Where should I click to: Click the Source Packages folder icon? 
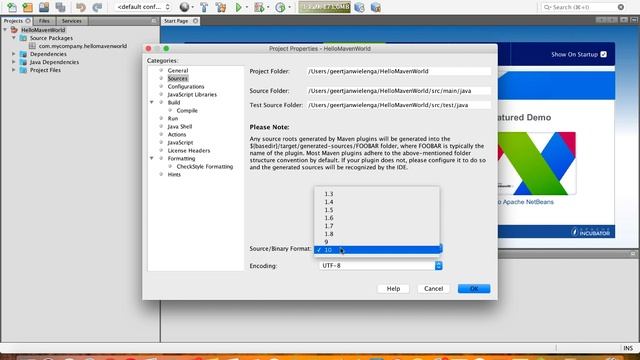(23, 38)
